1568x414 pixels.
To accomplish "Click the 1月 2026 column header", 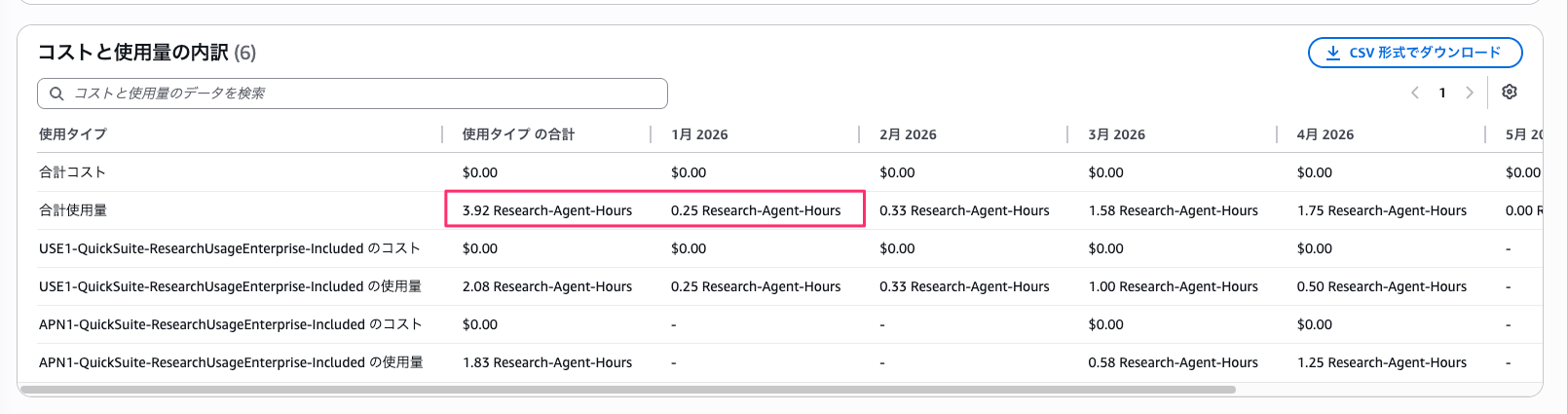I will (699, 134).
